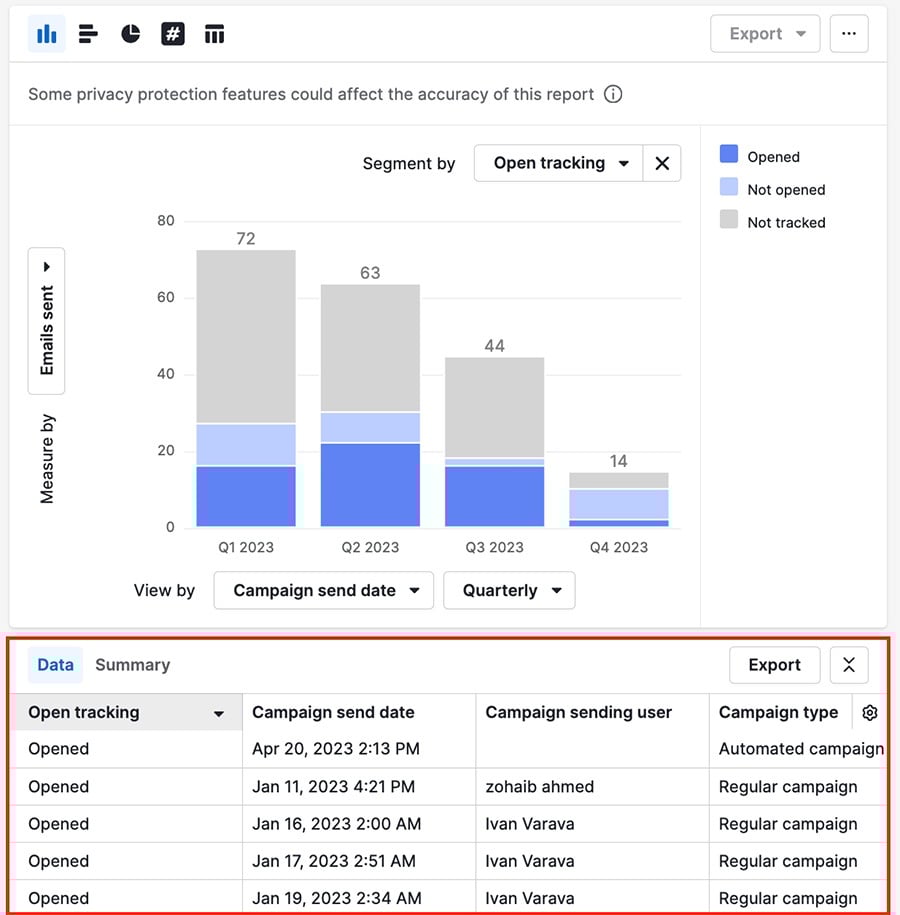Open the more options ellipsis menu
This screenshot has height=915, width=900.
(x=849, y=33)
